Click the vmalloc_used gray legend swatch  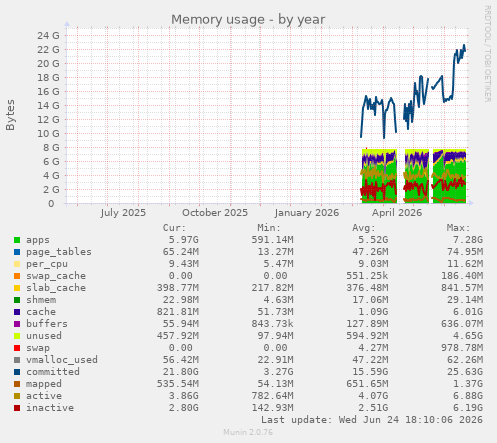(x=17, y=360)
